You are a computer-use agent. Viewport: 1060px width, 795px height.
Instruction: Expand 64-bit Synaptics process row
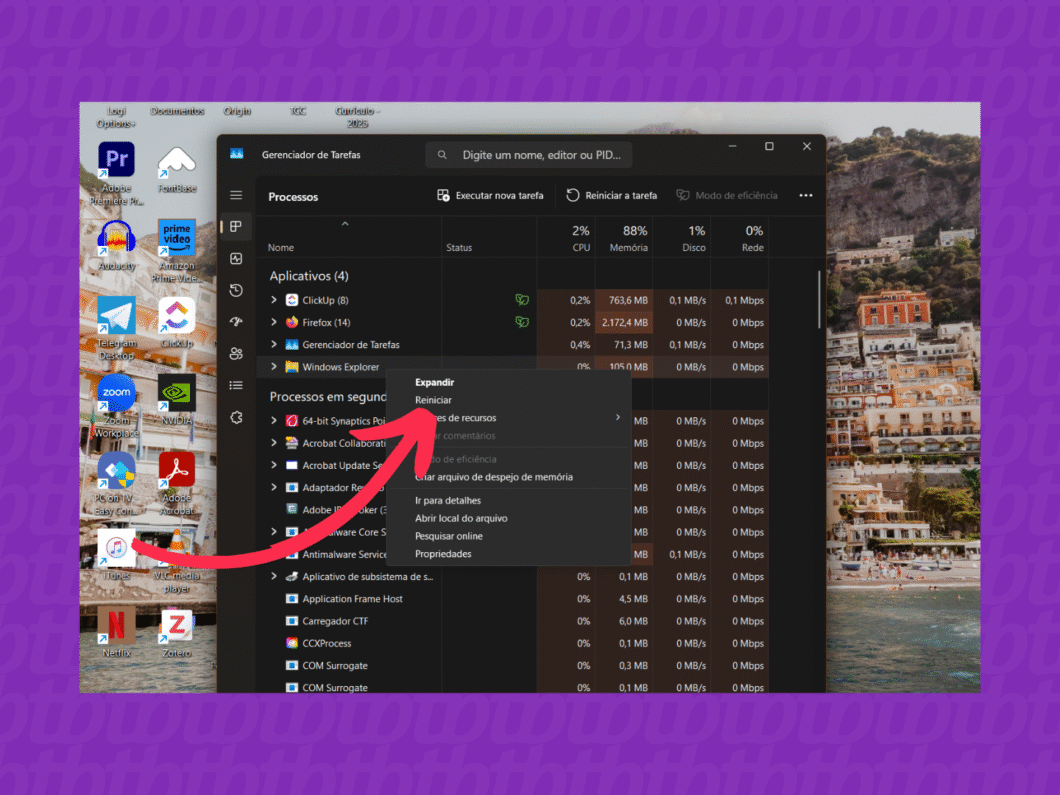tap(274, 420)
